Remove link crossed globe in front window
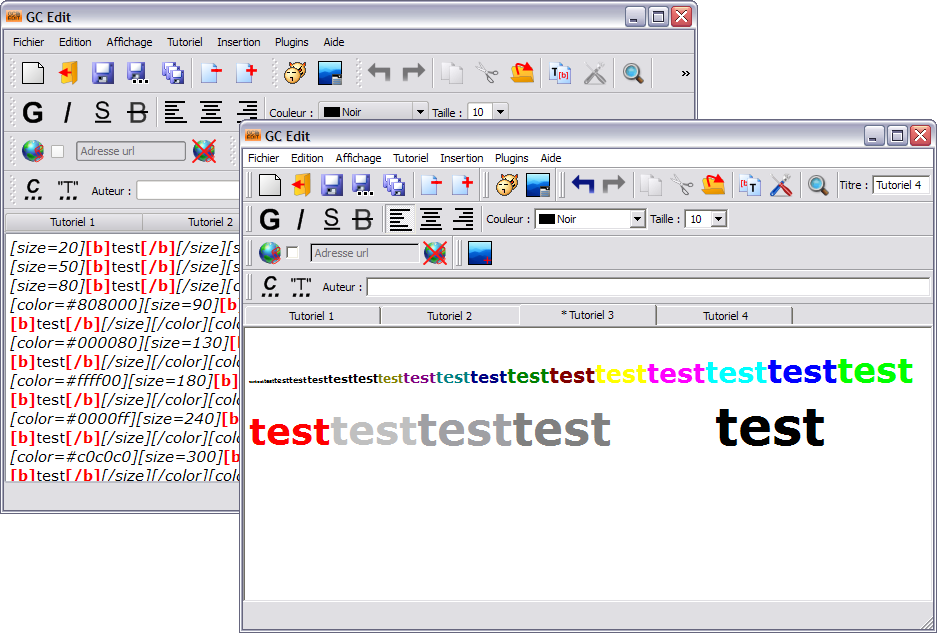The image size is (937, 633). click(x=435, y=253)
